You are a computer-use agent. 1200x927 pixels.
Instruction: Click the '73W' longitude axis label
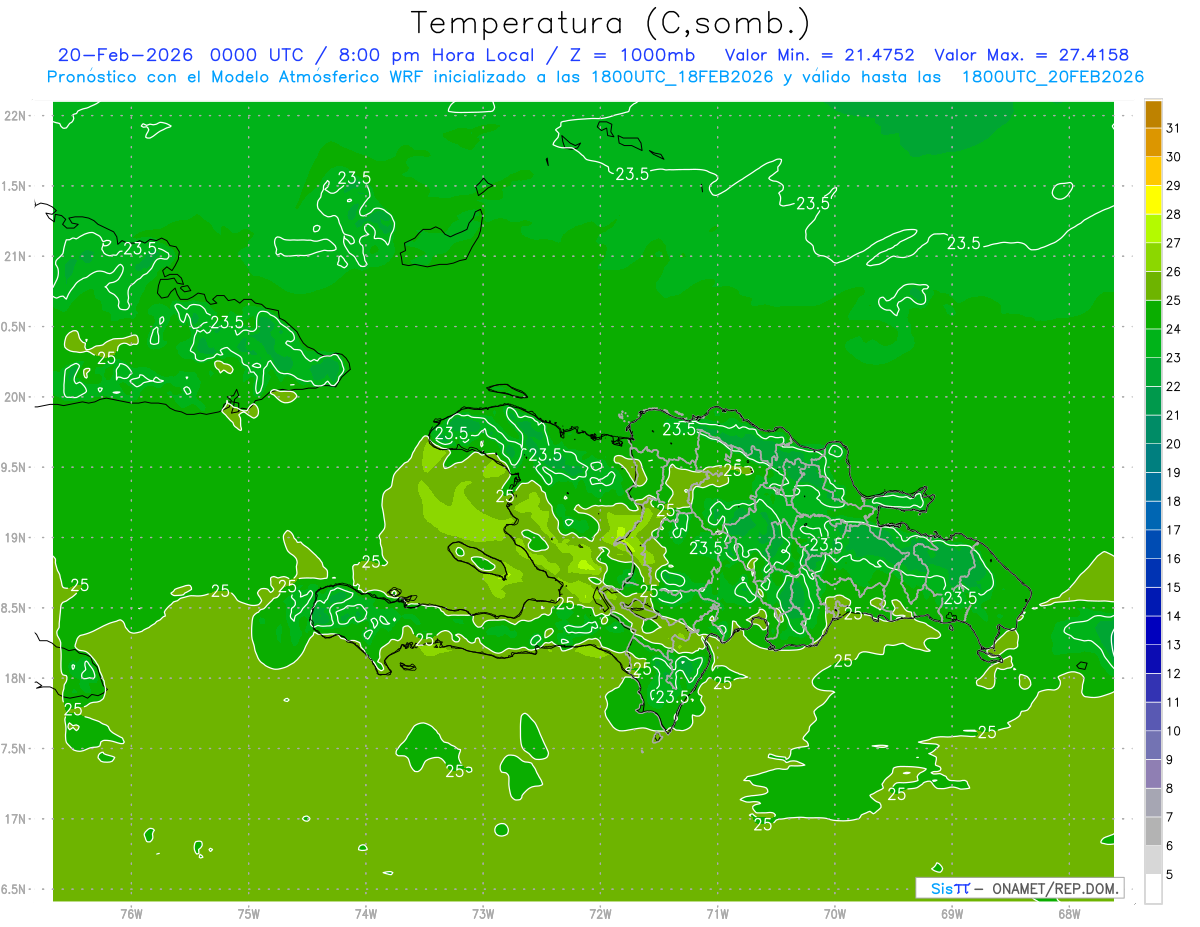pyautogui.click(x=483, y=914)
